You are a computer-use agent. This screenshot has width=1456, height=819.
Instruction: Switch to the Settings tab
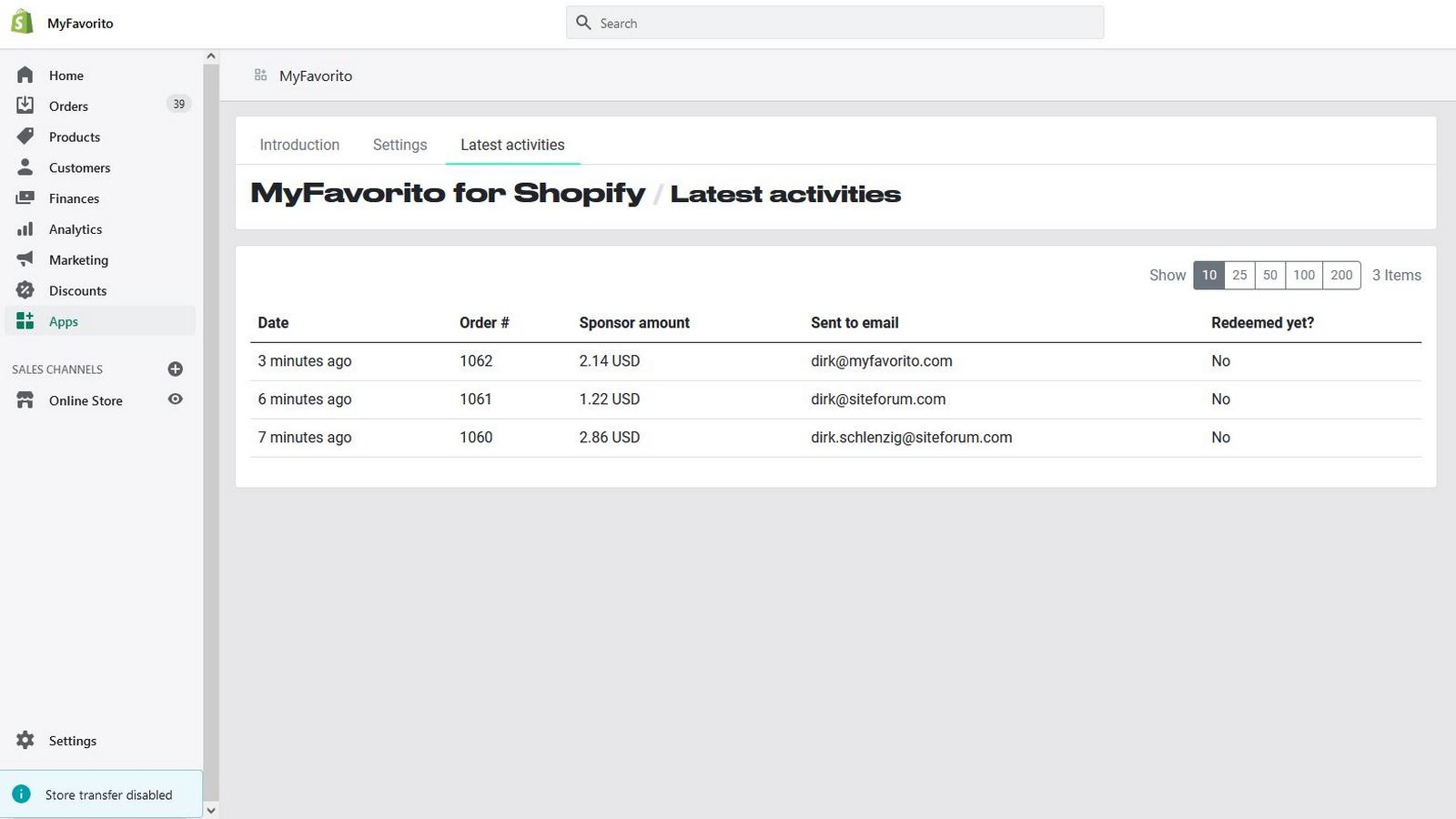(399, 145)
